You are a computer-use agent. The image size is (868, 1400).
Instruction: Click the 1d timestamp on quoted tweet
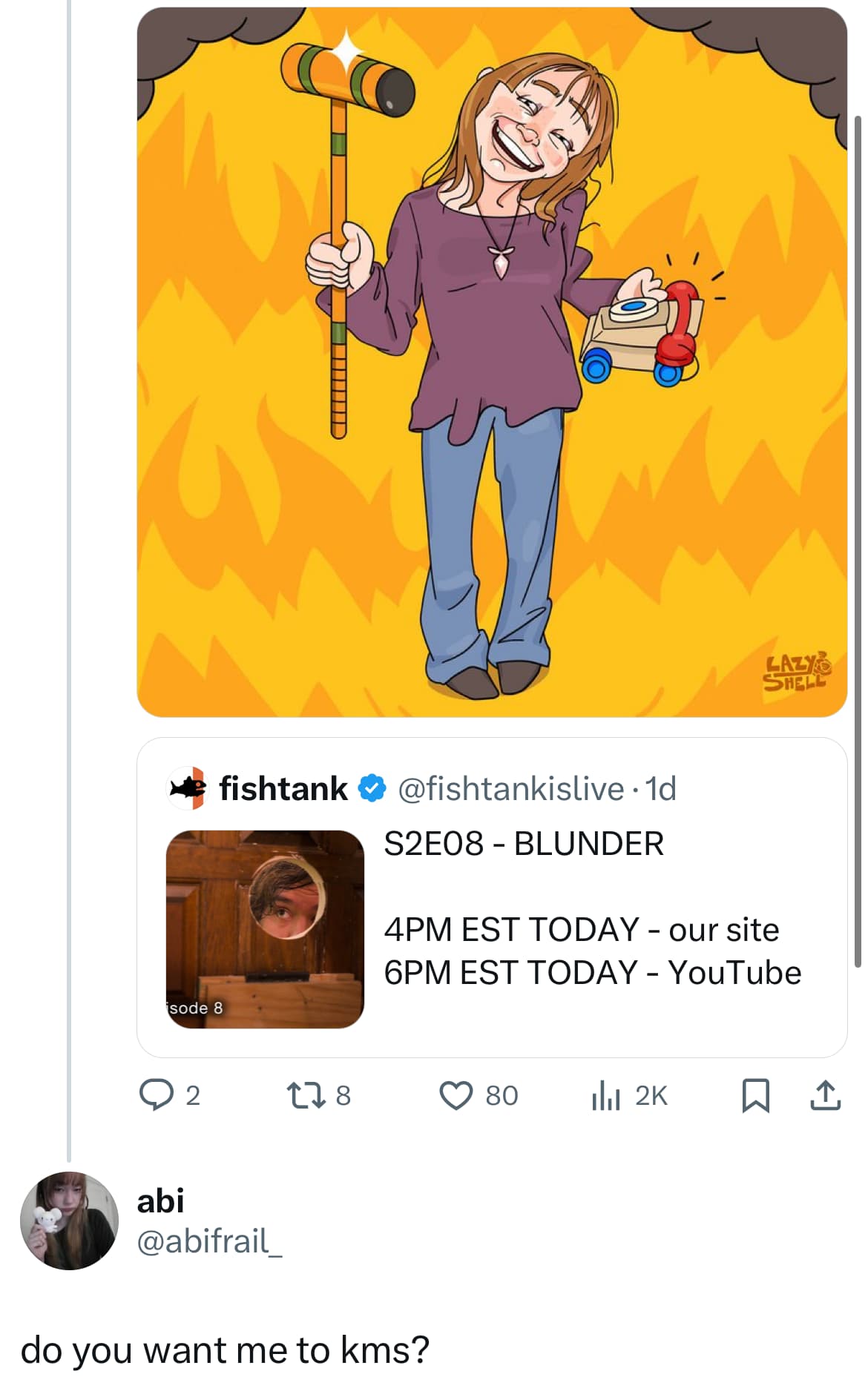tap(661, 789)
